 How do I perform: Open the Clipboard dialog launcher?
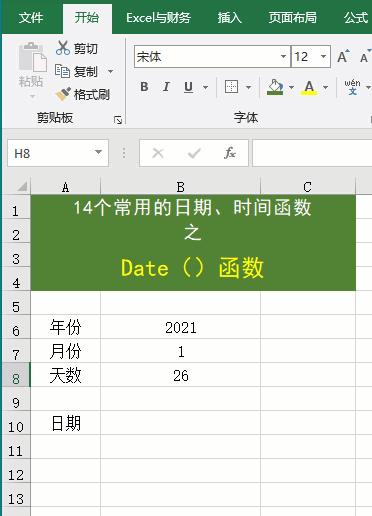coord(118,120)
